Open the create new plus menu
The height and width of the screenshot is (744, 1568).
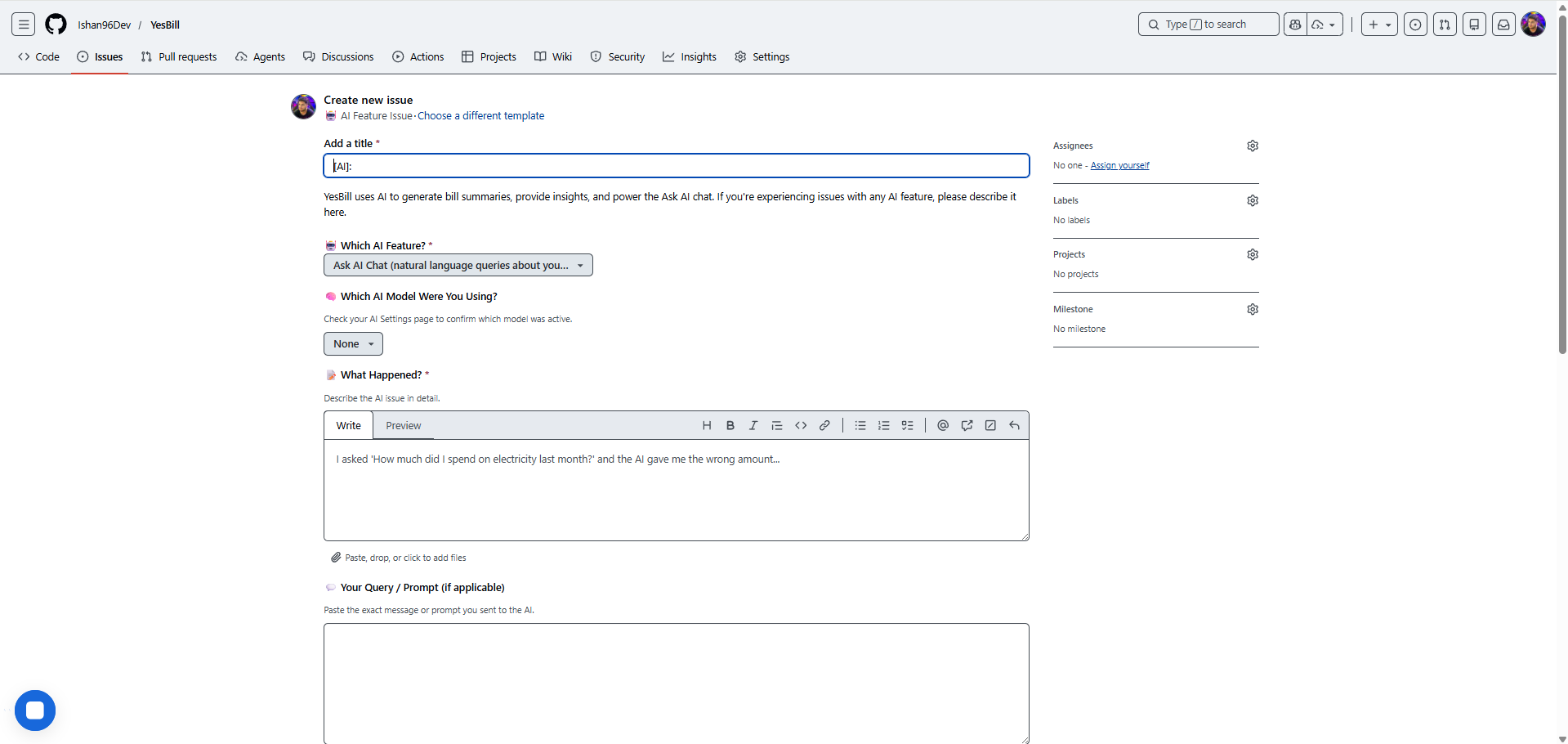pos(1379,25)
